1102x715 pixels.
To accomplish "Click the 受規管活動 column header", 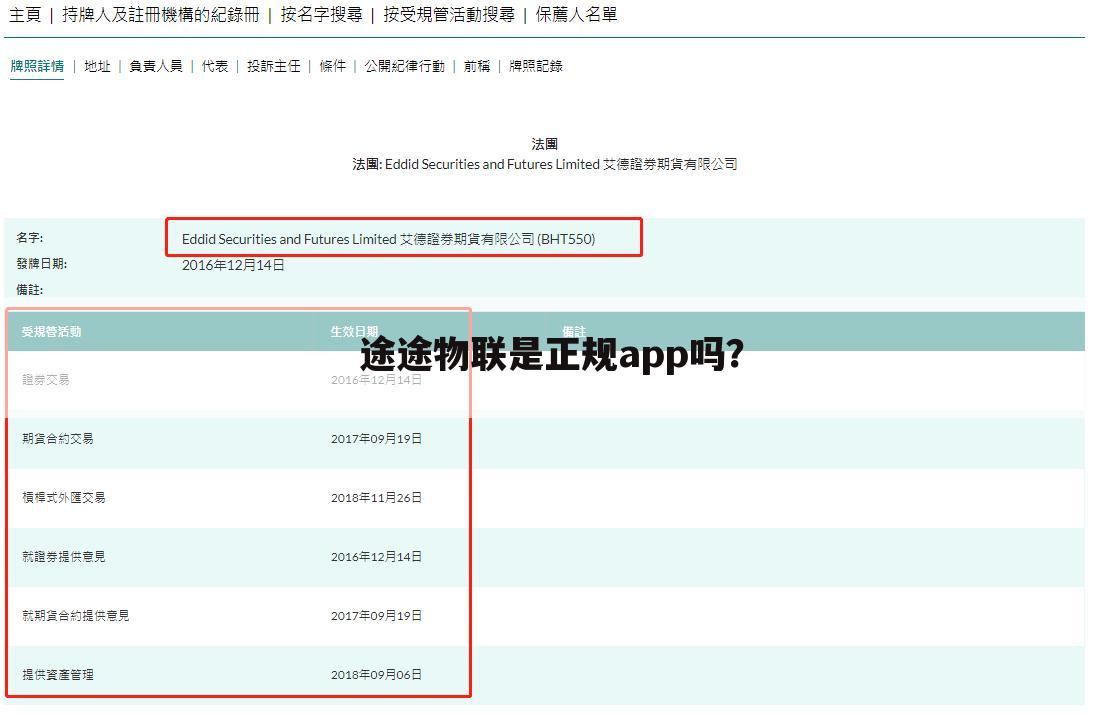I will tap(51, 332).
